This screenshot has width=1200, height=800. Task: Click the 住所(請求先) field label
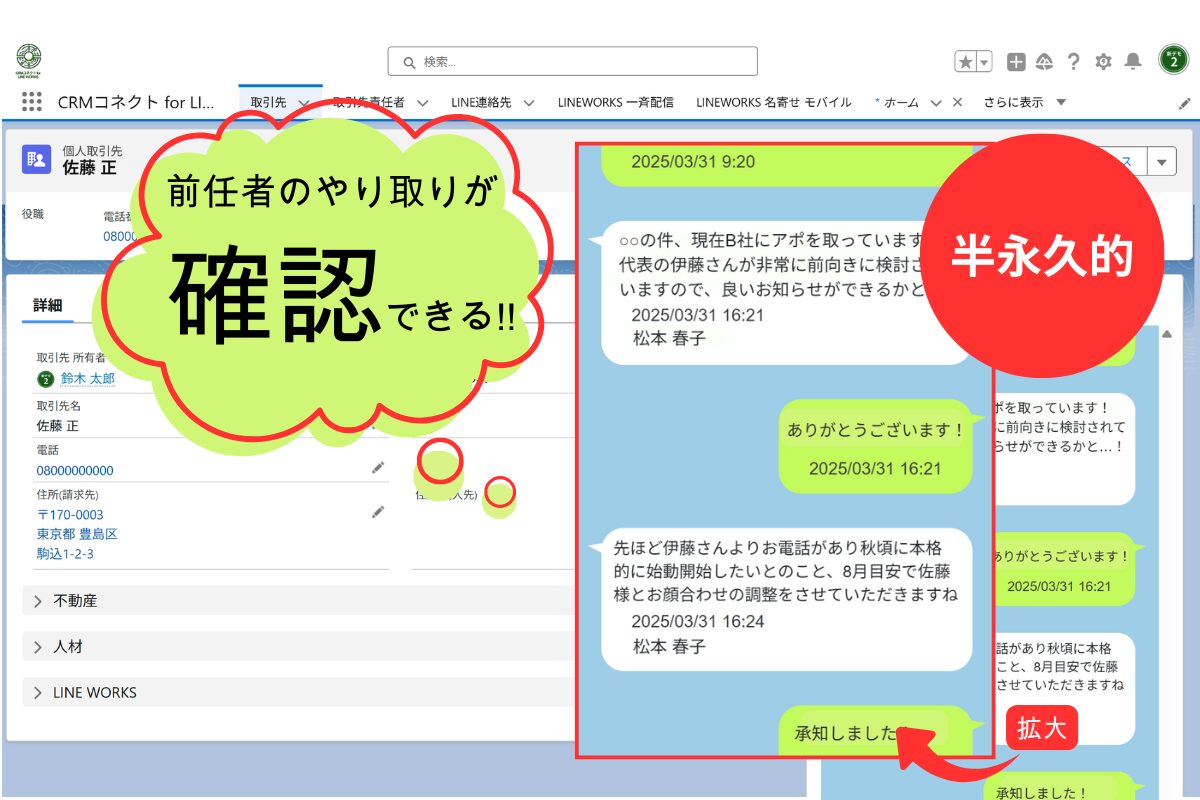(67, 494)
